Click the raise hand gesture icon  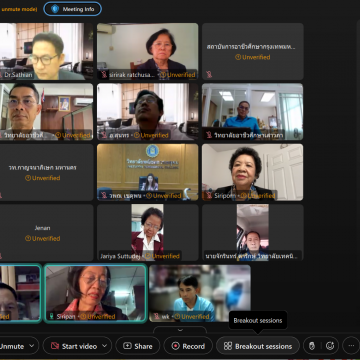coord(312,346)
